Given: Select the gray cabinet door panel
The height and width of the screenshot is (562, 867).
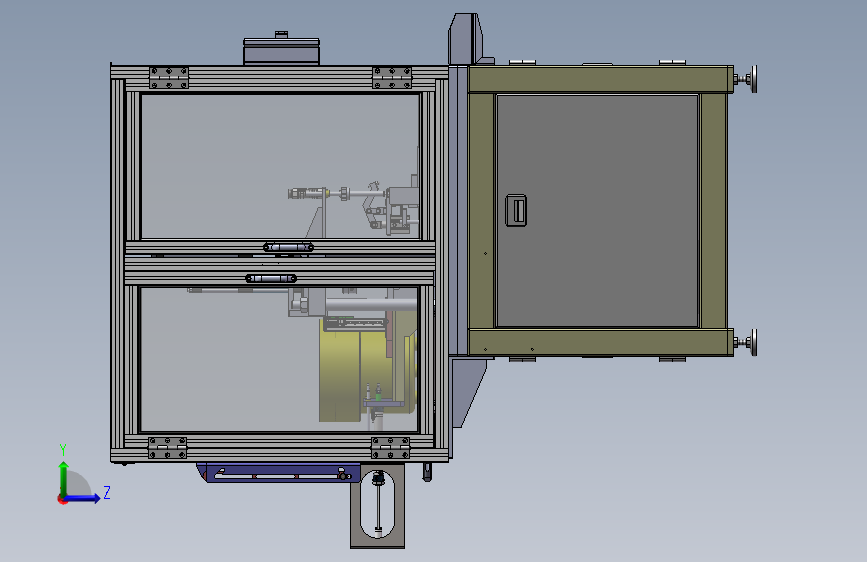Looking at the screenshot, I should pos(597,211).
